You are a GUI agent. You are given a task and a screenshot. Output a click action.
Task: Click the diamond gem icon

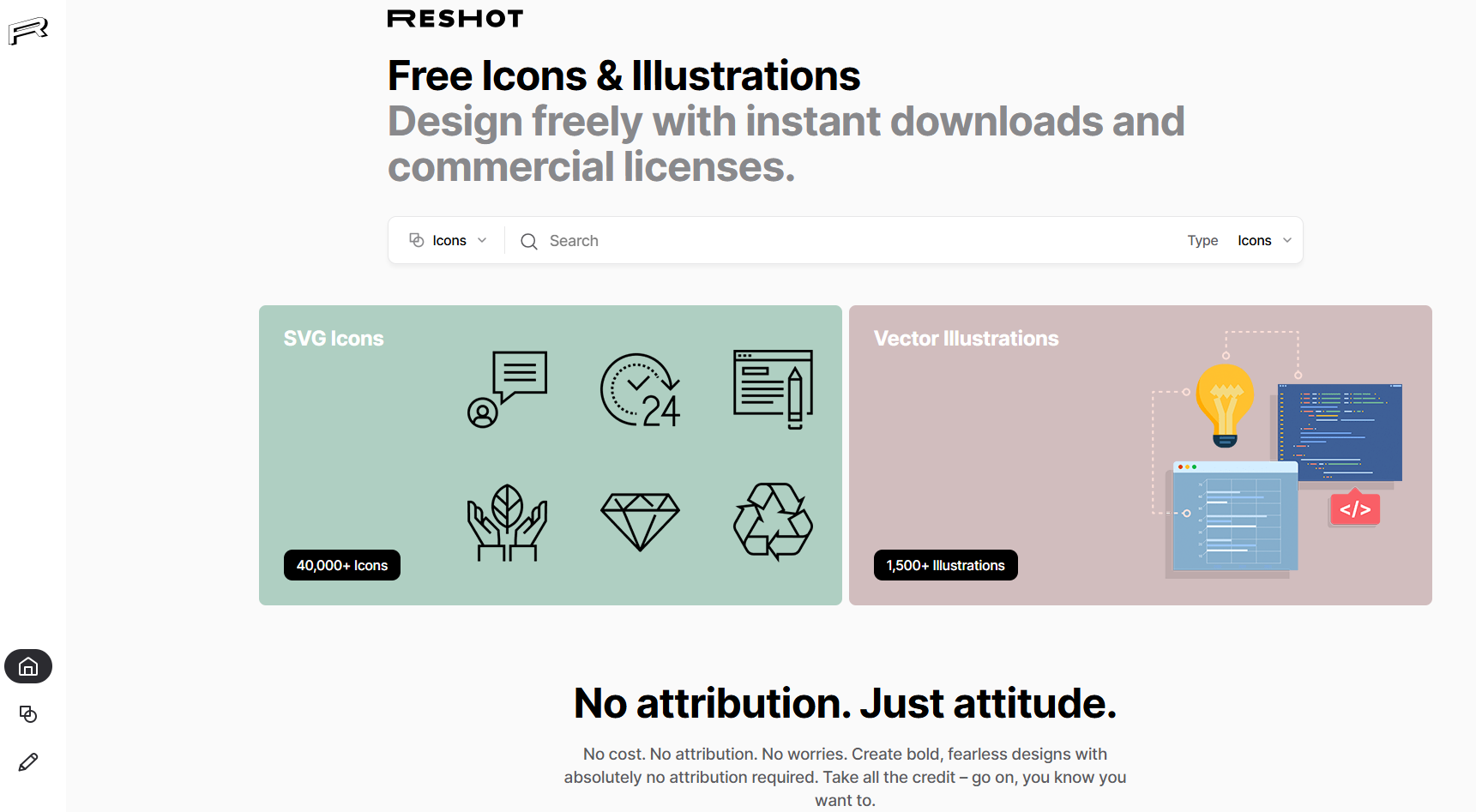[x=640, y=521]
